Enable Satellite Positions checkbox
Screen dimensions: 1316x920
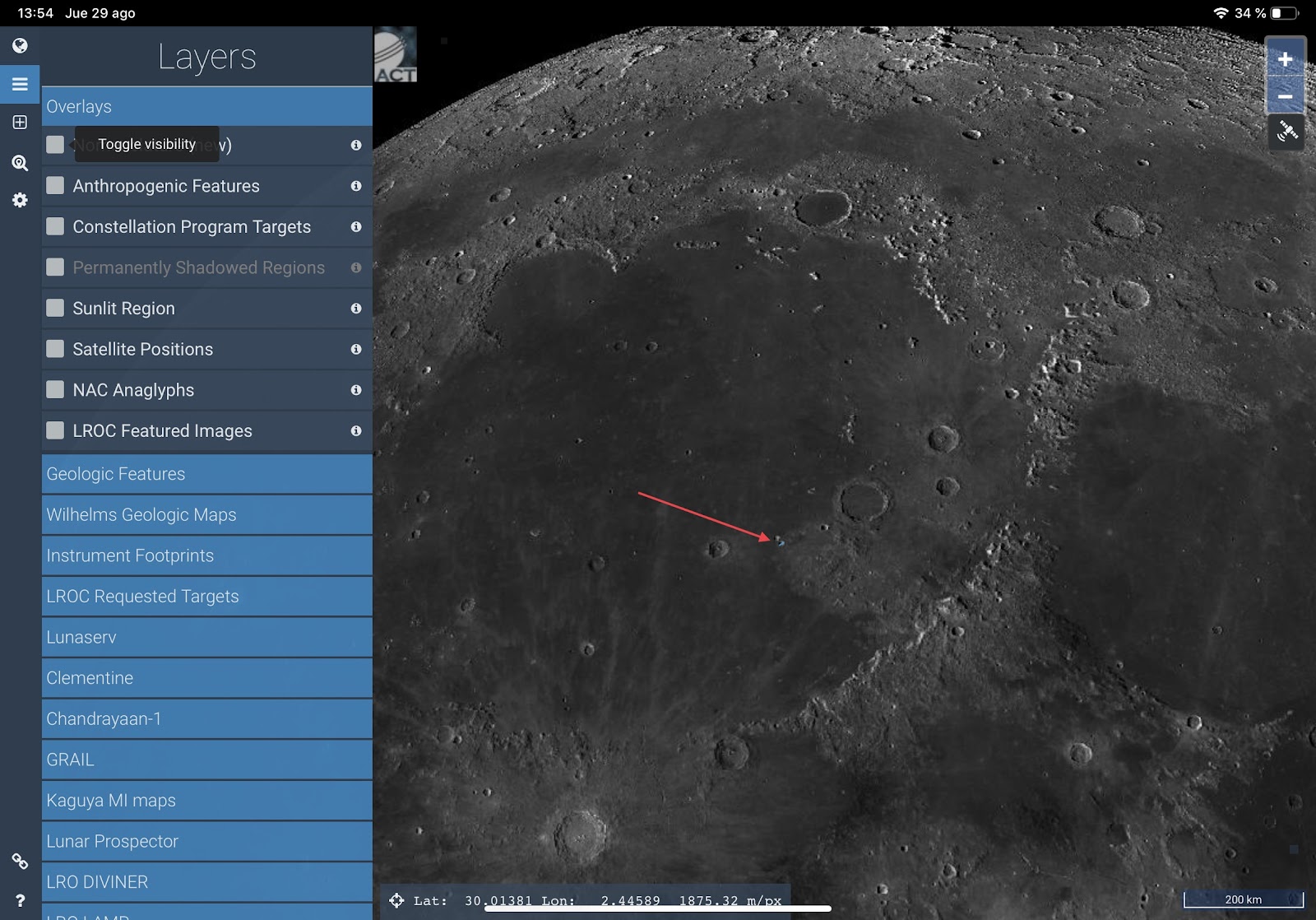[x=55, y=348]
